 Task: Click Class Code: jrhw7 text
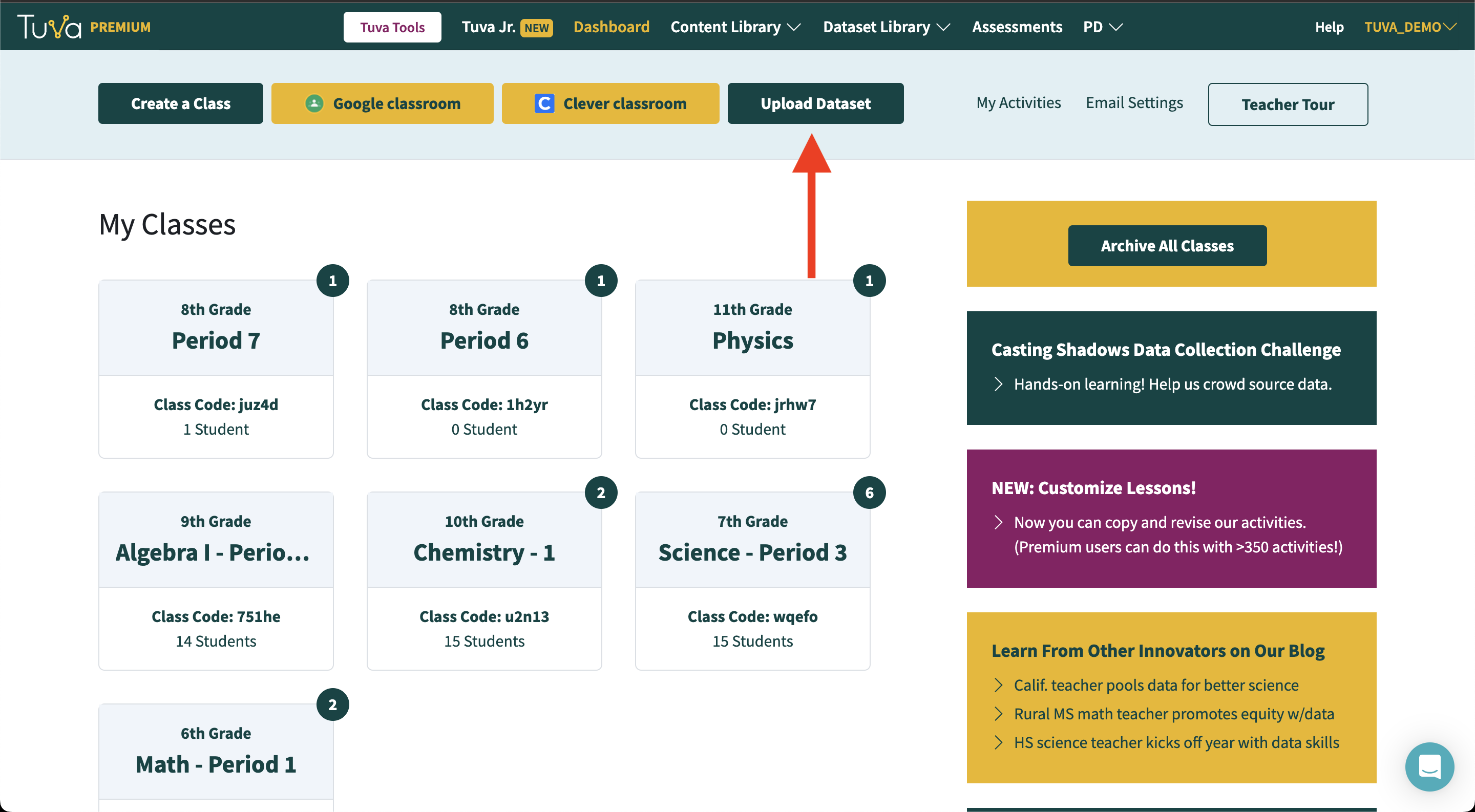click(752, 404)
